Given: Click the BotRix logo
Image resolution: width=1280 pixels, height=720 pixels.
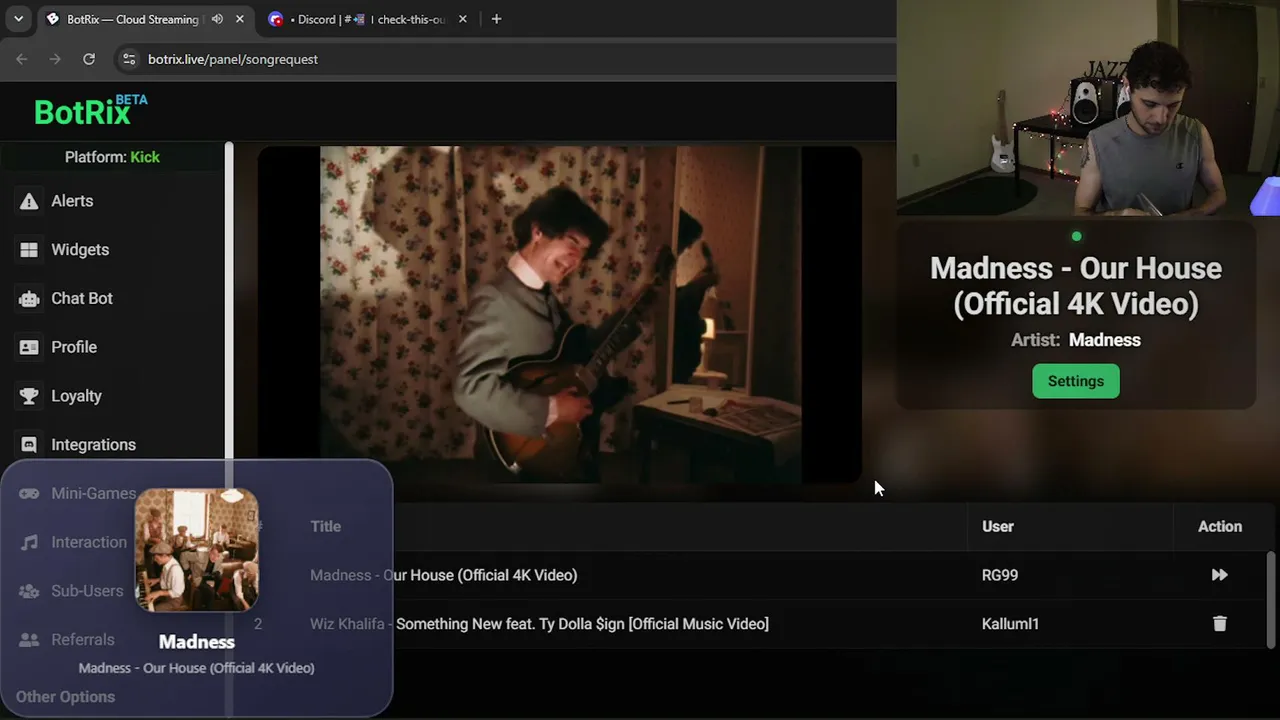Looking at the screenshot, I should pos(90,110).
